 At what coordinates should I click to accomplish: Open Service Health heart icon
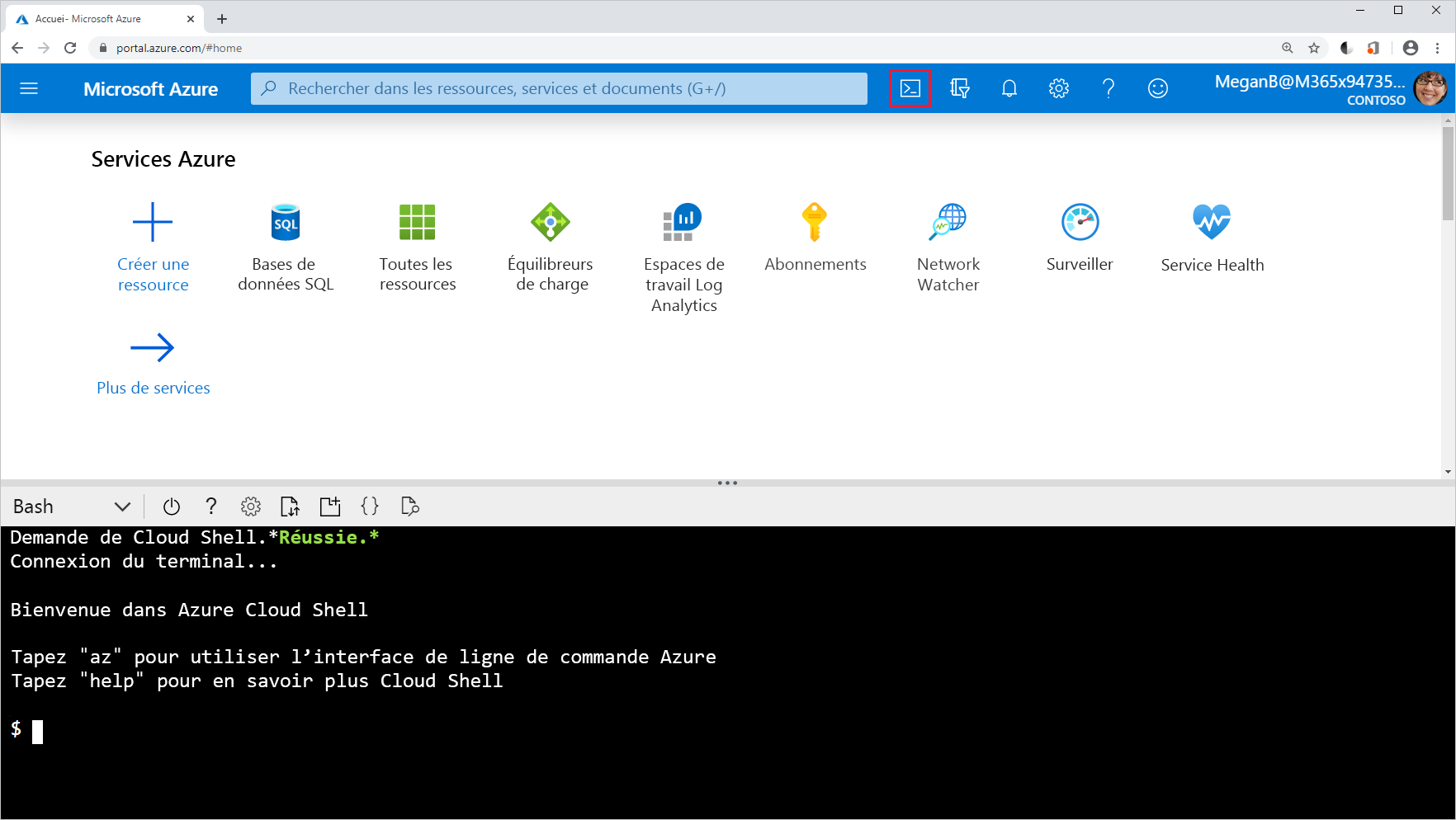point(1212,222)
